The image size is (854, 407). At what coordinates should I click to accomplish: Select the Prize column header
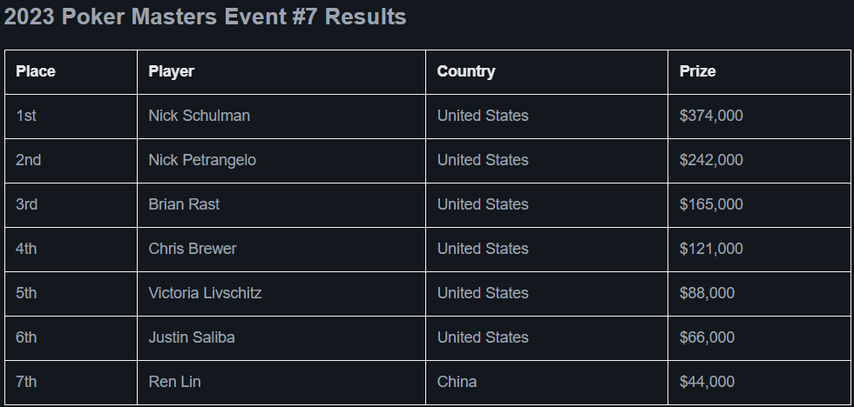[x=759, y=72]
